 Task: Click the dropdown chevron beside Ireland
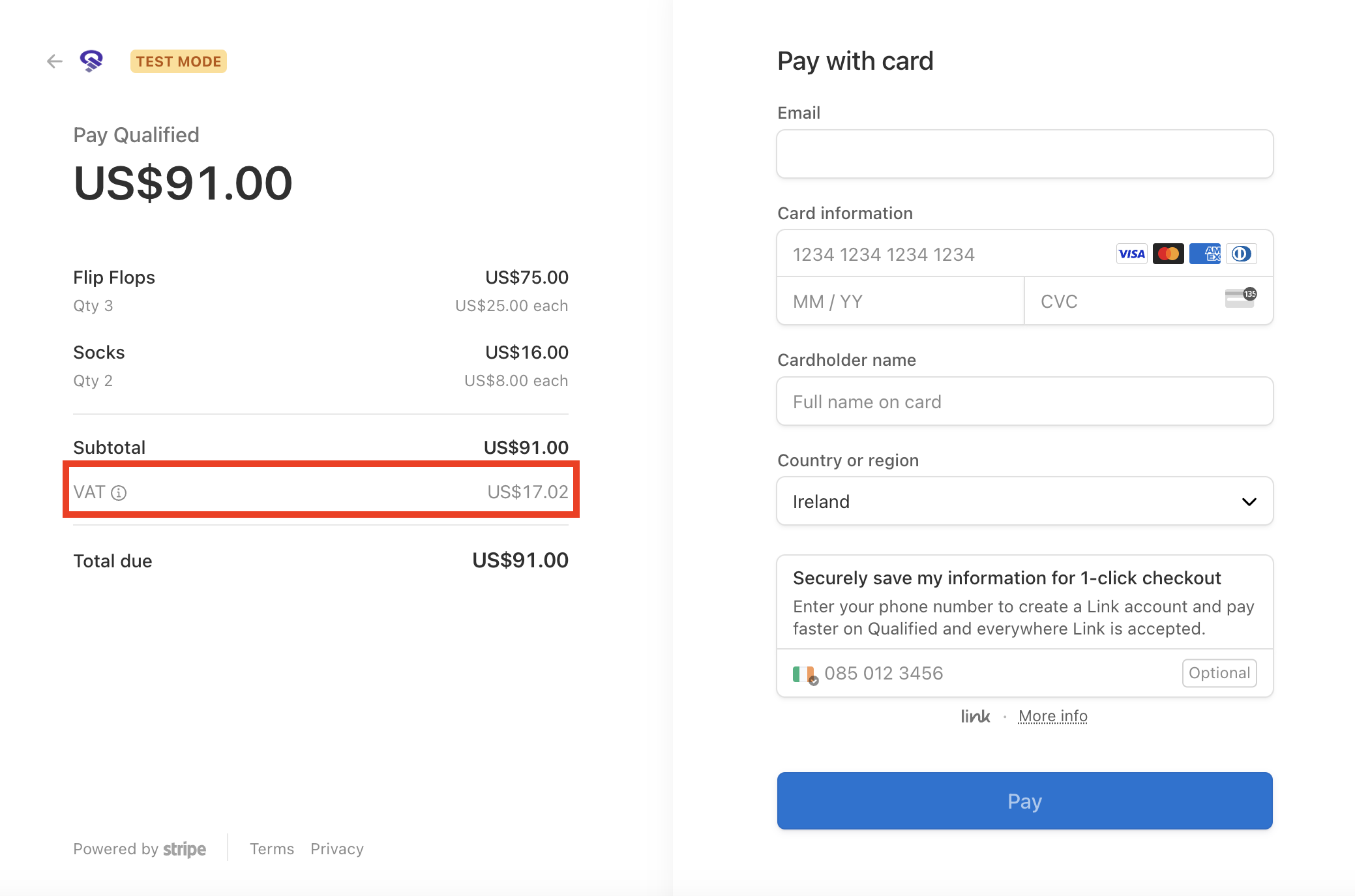(x=1249, y=501)
